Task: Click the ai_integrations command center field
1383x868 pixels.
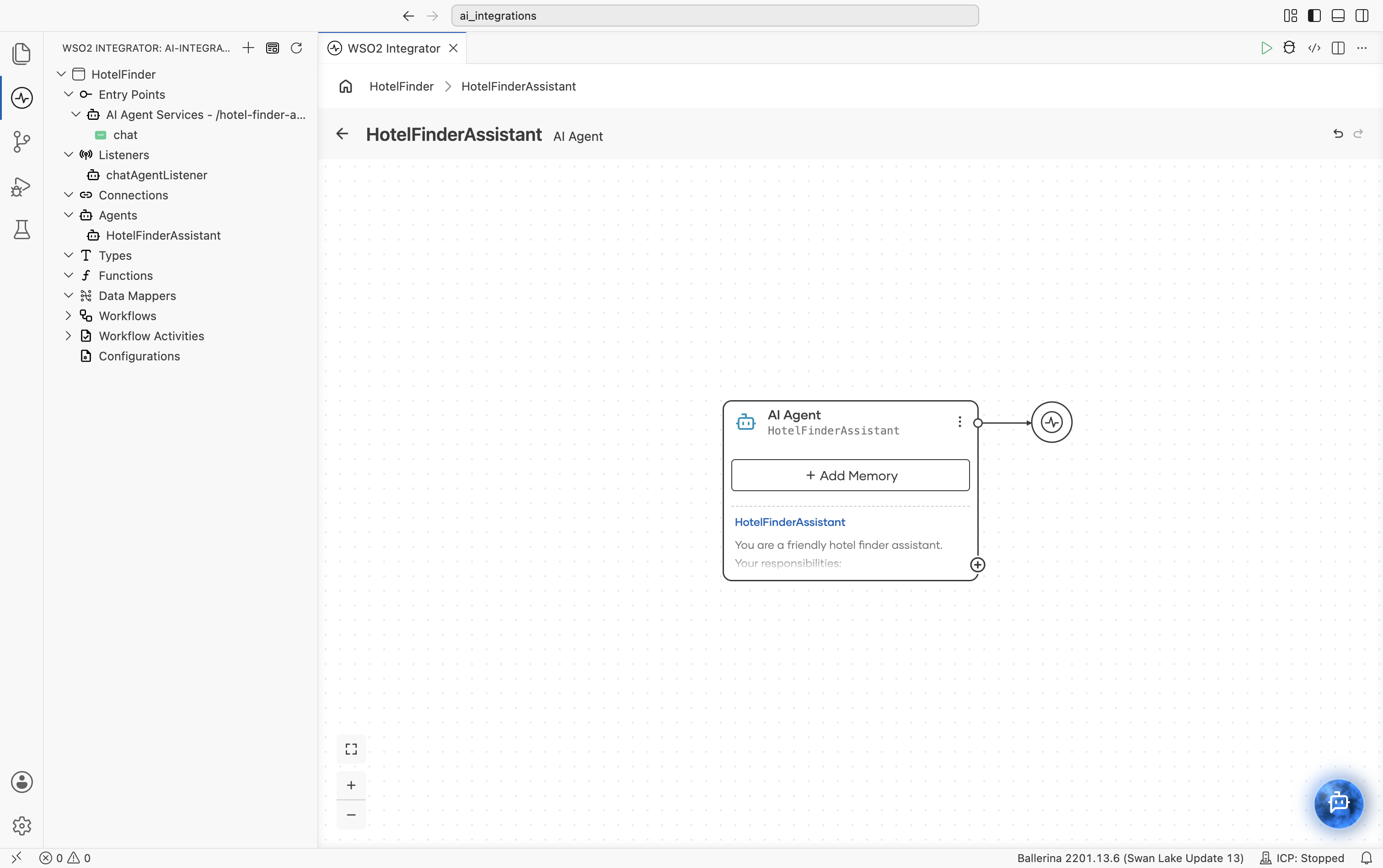Action: [715, 16]
